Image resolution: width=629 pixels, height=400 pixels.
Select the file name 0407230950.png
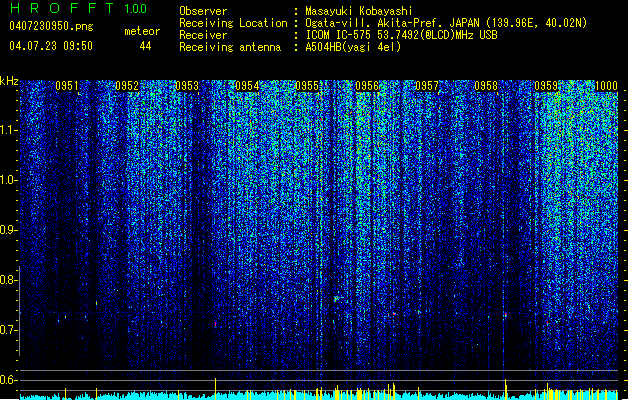[x=51, y=26]
